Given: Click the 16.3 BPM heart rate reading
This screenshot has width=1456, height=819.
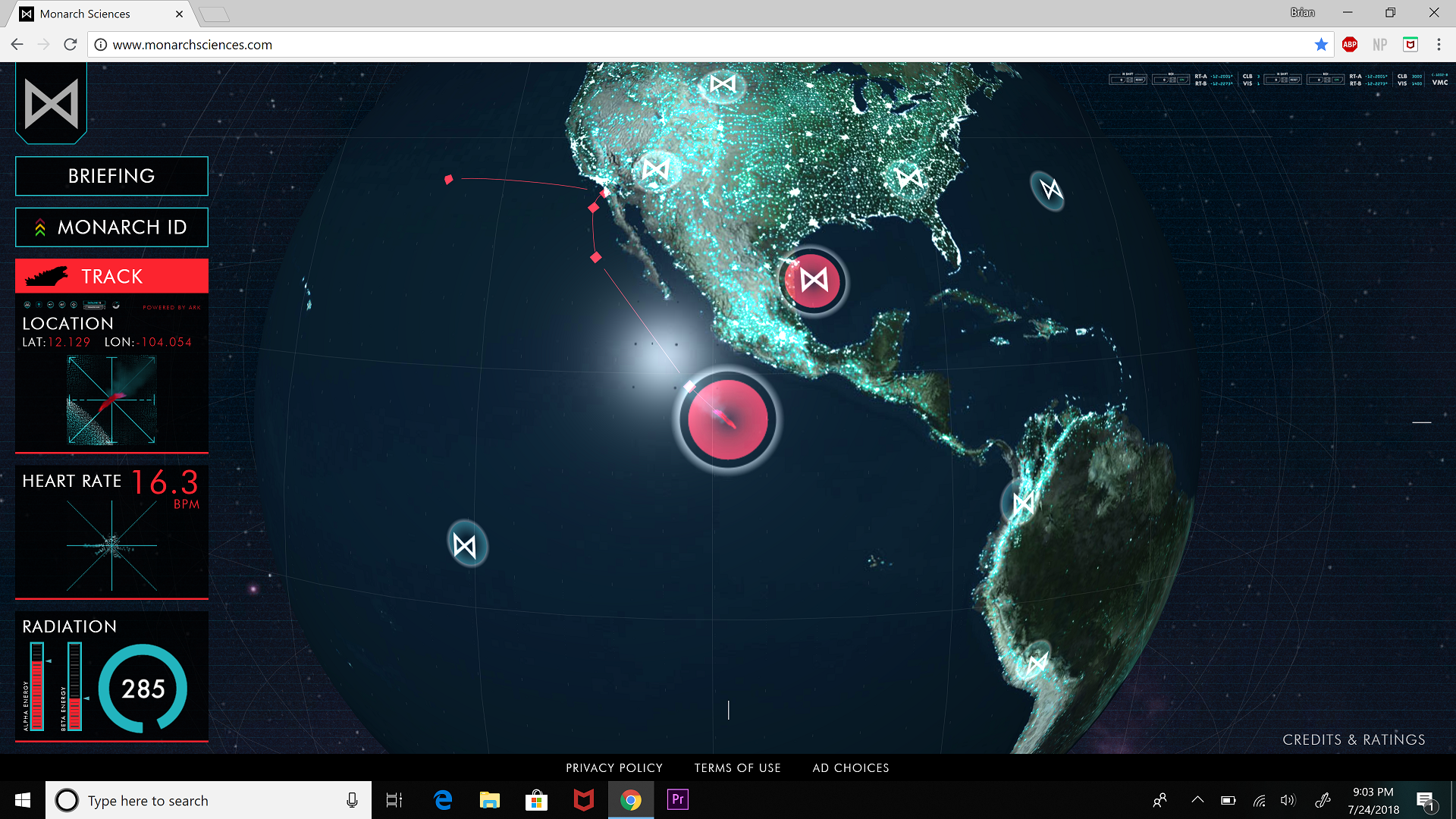Looking at the screenshot, I should [165, 488].
